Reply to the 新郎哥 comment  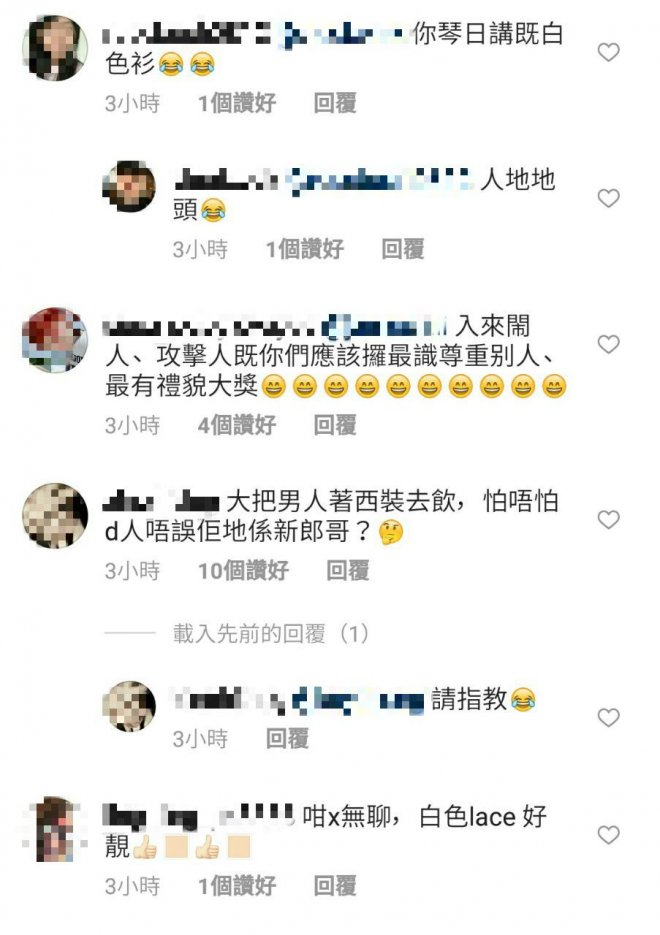click(348, 571)
